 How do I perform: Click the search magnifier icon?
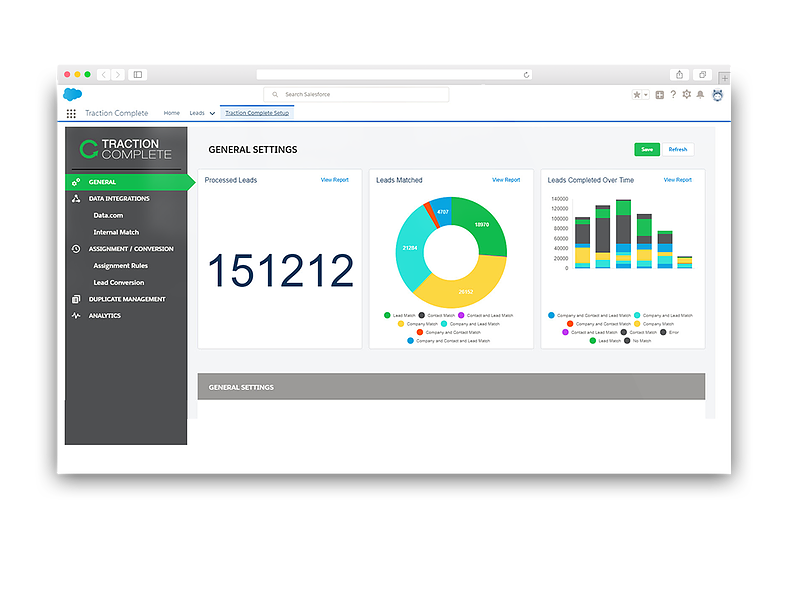coord(275,94)
